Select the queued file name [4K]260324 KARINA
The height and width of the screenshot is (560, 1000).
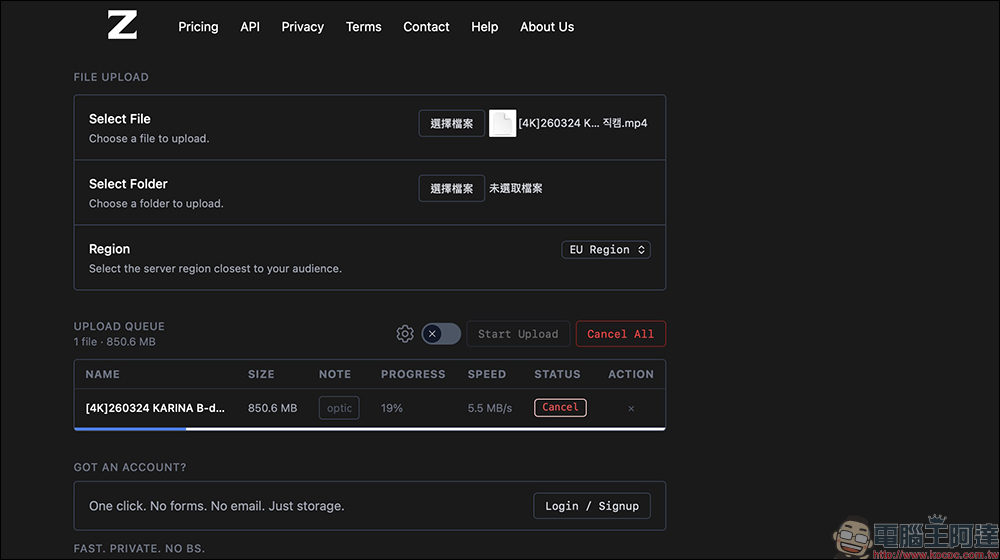pos(155,408)
